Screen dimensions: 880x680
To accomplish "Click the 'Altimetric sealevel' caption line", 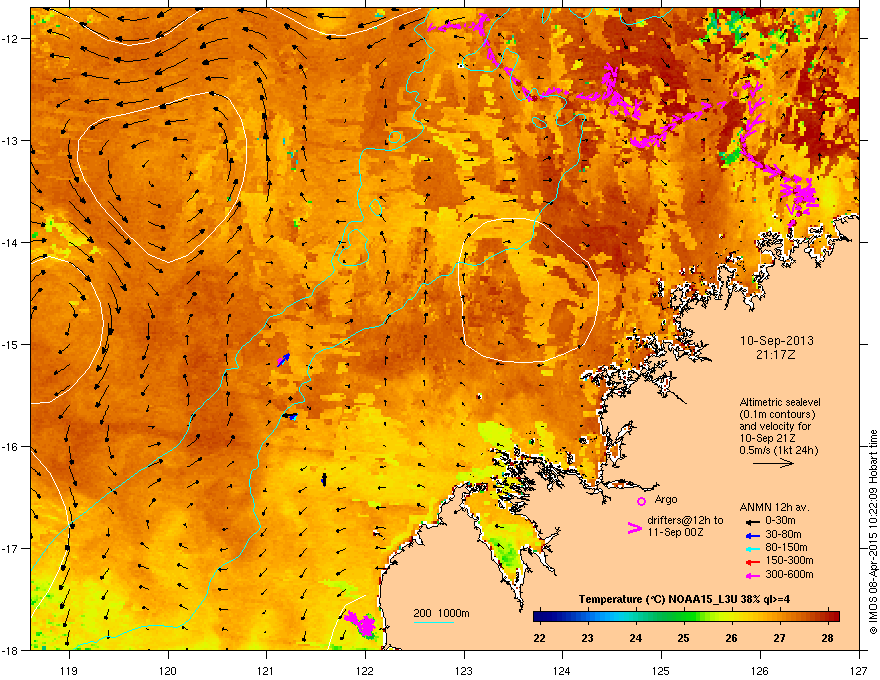I will pos(780,402).
